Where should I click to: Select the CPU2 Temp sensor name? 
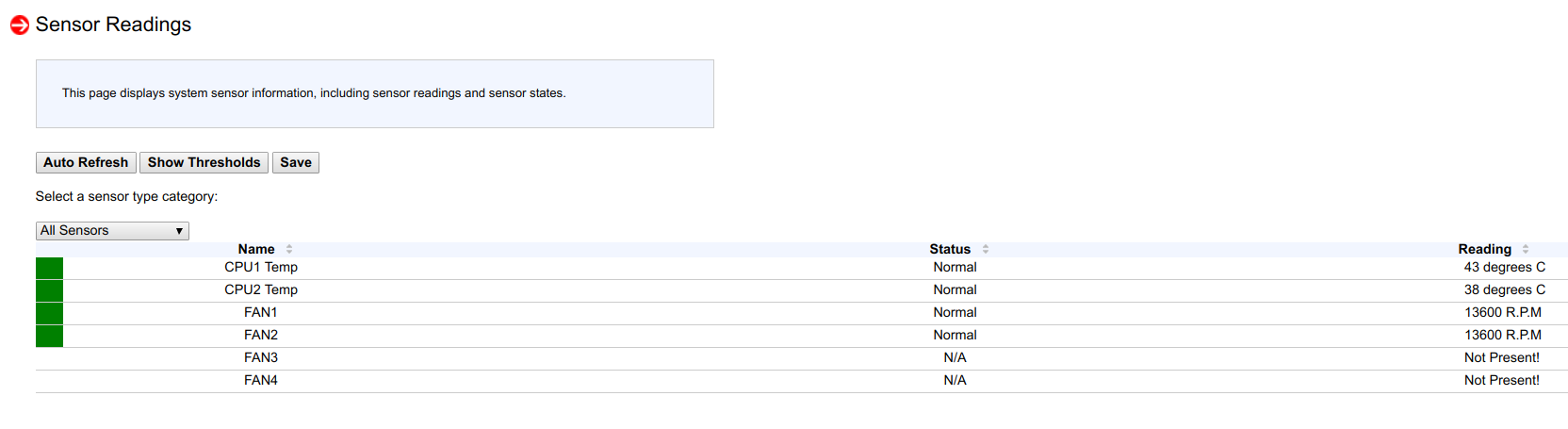pos(261,290)
